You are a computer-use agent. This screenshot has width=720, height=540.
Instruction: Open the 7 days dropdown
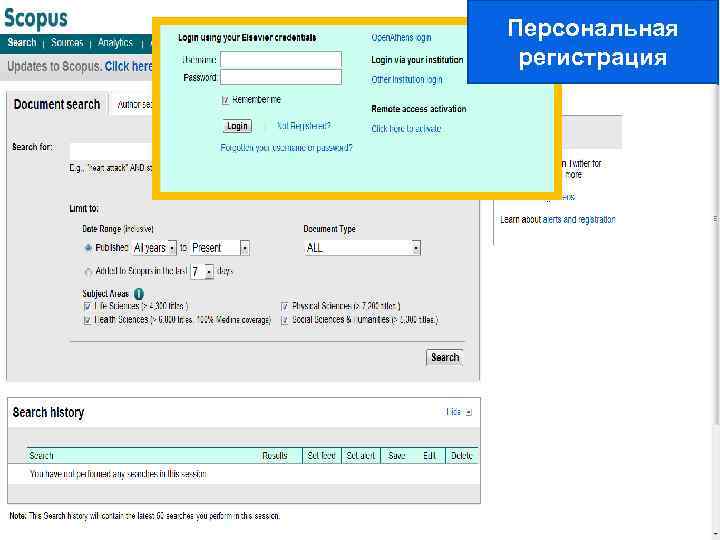pos(202,272)
